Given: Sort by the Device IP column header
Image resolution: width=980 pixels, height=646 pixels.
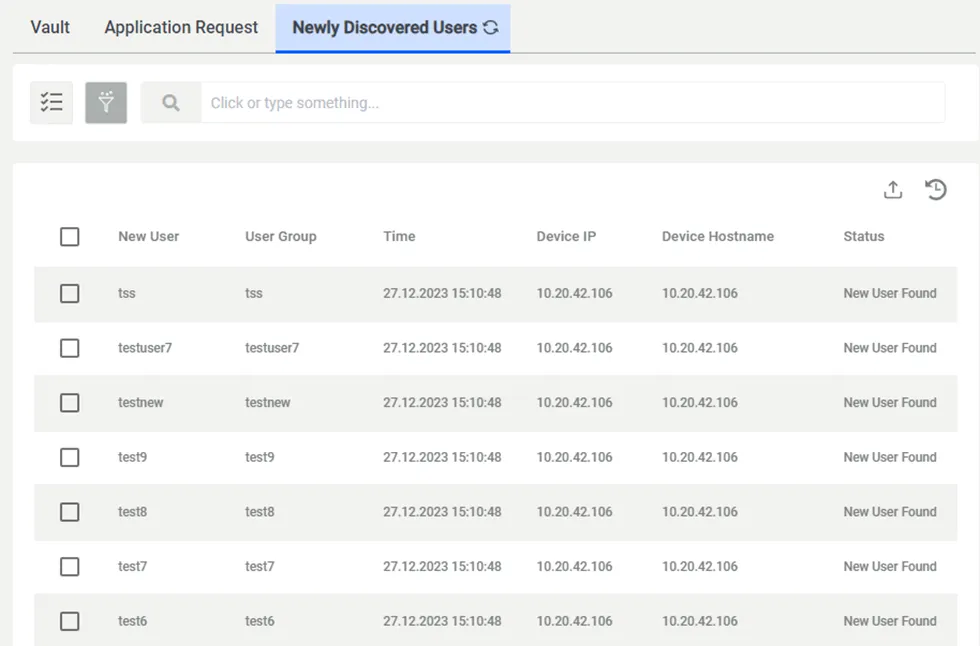Looking at the screenshot, I should (x=566, y=236).
